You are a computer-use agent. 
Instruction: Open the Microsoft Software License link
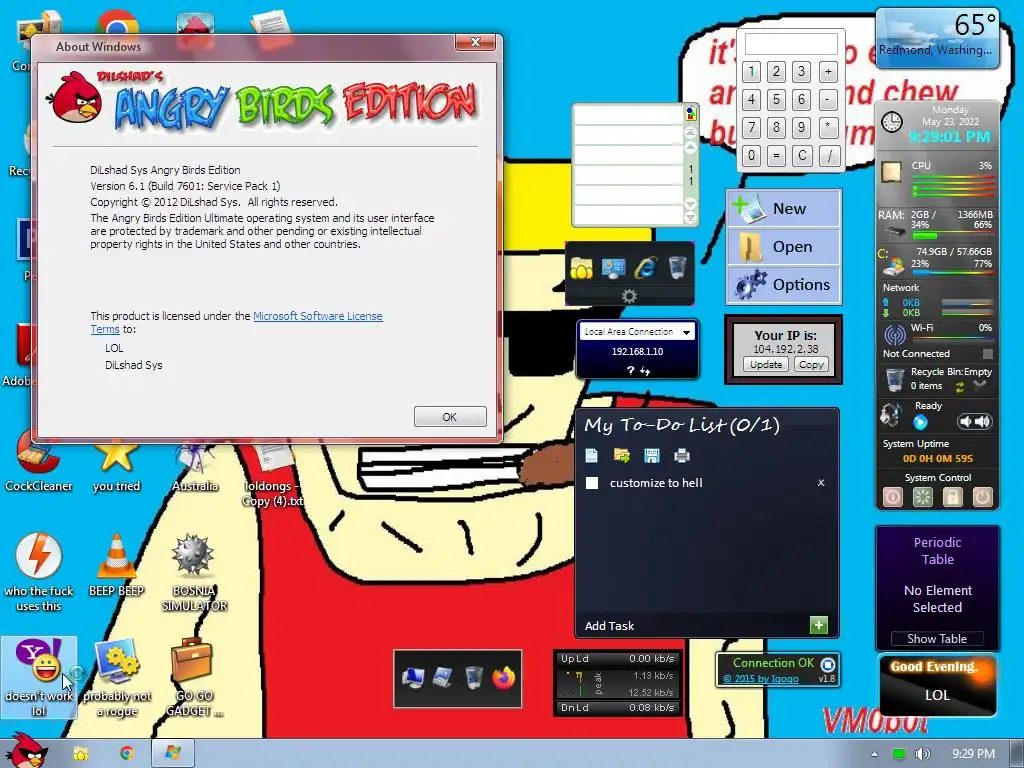317,316
